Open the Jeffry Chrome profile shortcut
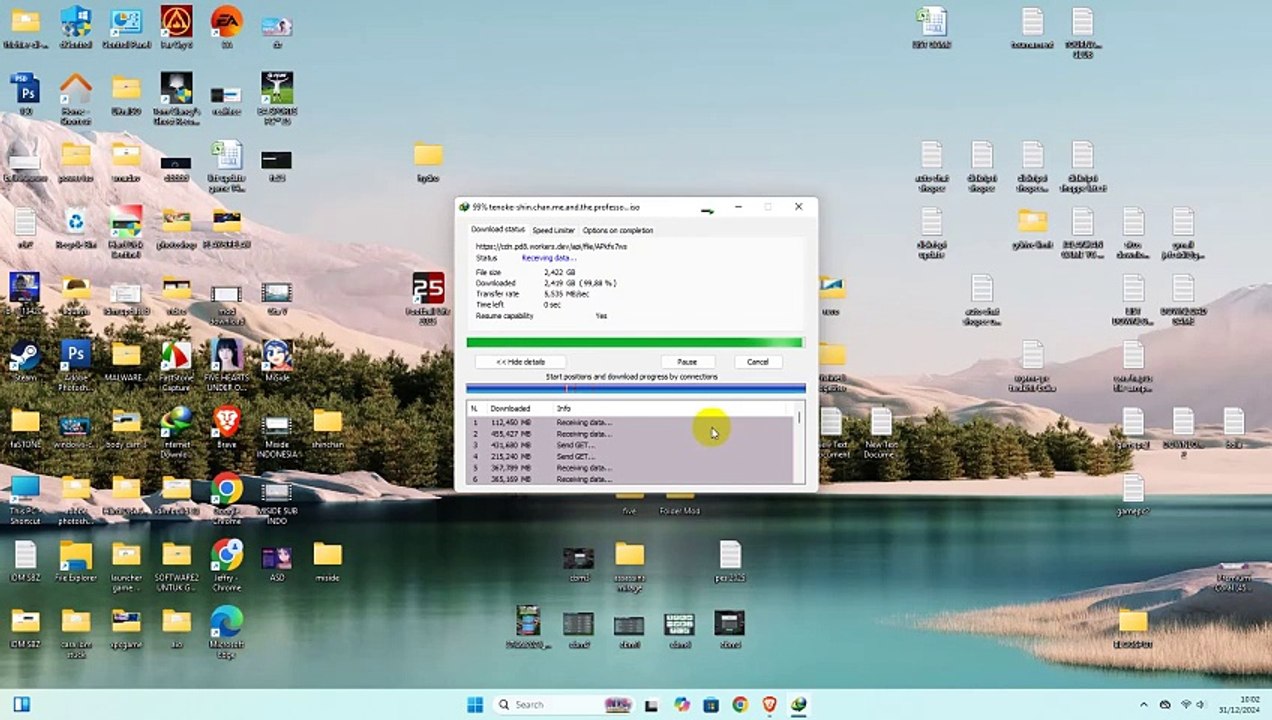 (227, 565)
